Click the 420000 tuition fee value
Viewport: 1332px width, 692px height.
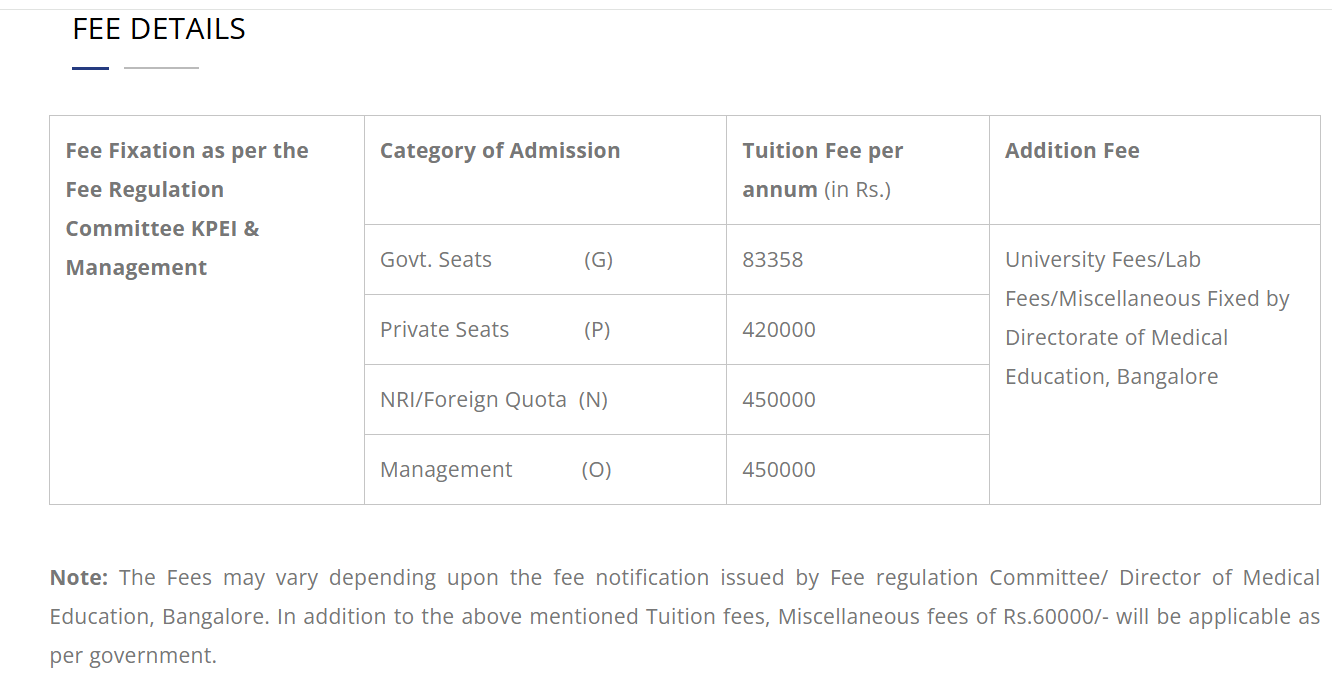point(778,330)
